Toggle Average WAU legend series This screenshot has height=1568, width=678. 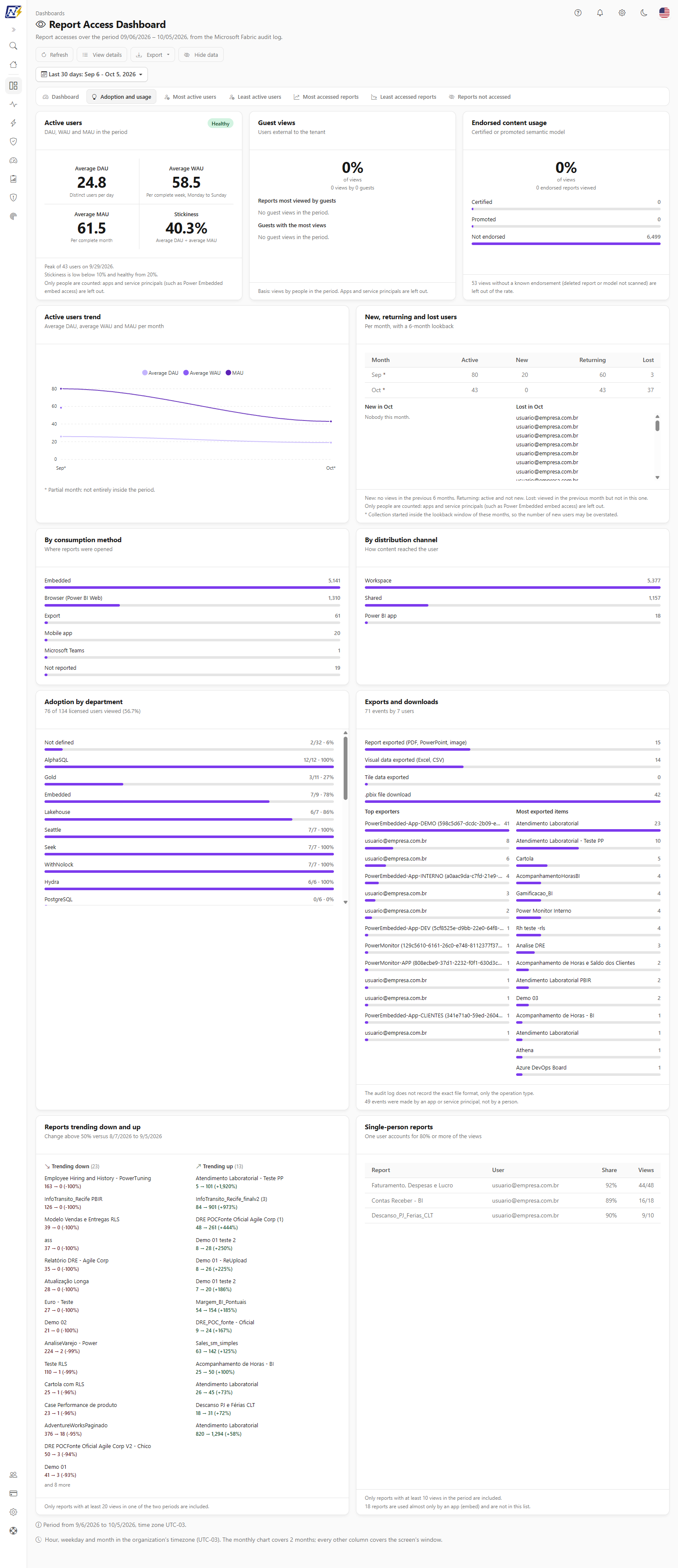(202, 373)
